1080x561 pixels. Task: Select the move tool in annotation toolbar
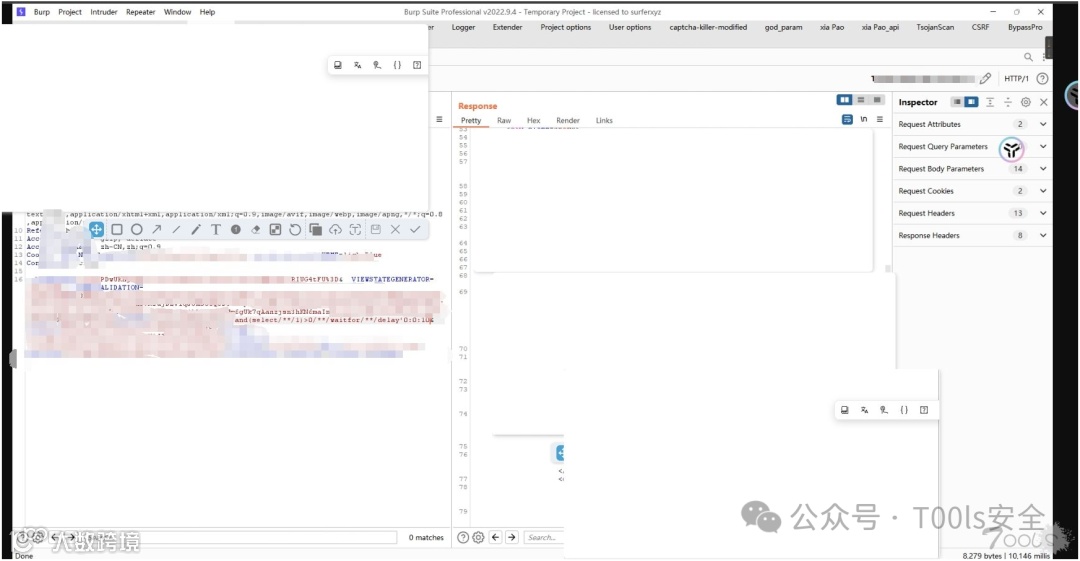(x=96, y=230)
